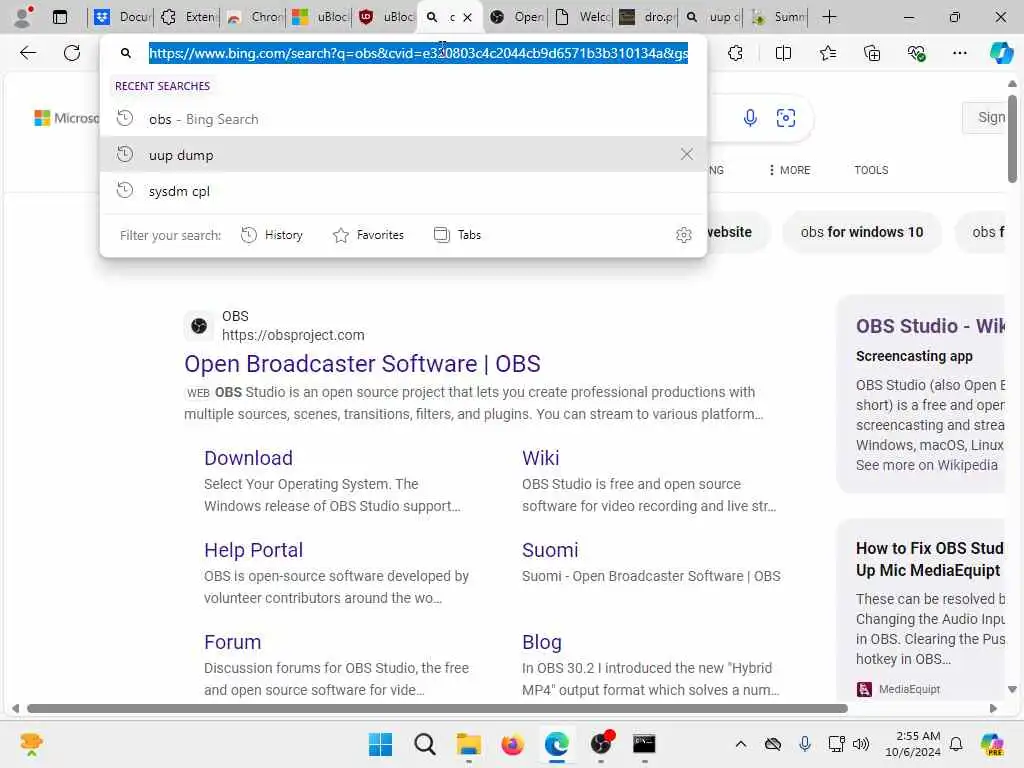1024x768 pixels.
Task: Select the obs - Bing Search suggestion
Action: 403,119
